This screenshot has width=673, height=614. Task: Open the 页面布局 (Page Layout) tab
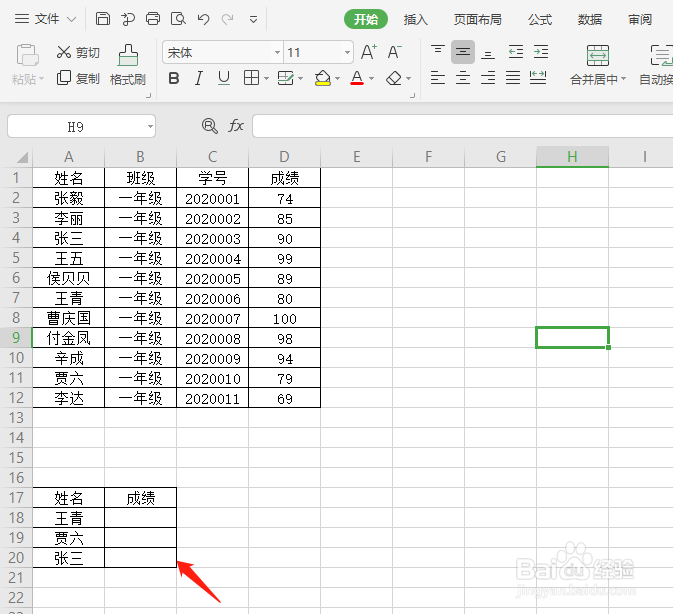point(478,19)
